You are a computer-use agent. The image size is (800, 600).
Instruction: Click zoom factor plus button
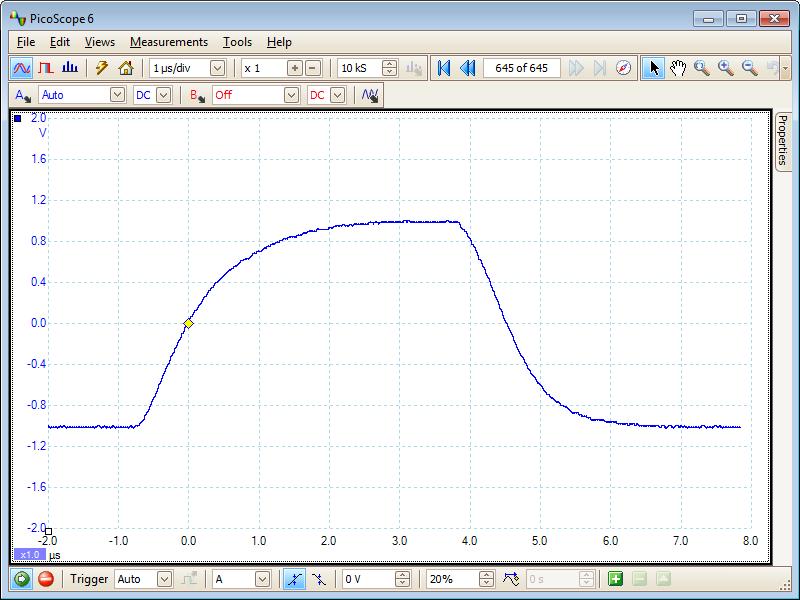(x=294, y=68)
